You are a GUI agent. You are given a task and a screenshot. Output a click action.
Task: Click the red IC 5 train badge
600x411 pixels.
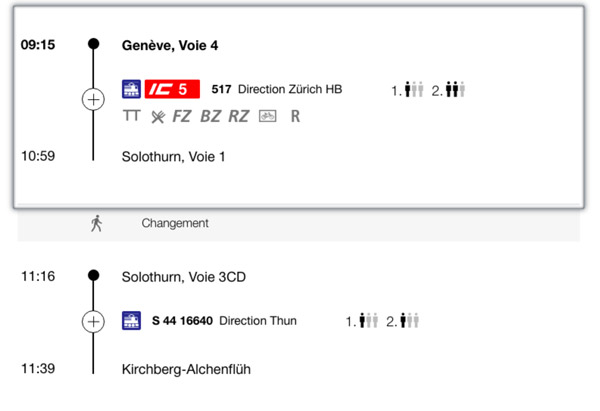[172, 89]
